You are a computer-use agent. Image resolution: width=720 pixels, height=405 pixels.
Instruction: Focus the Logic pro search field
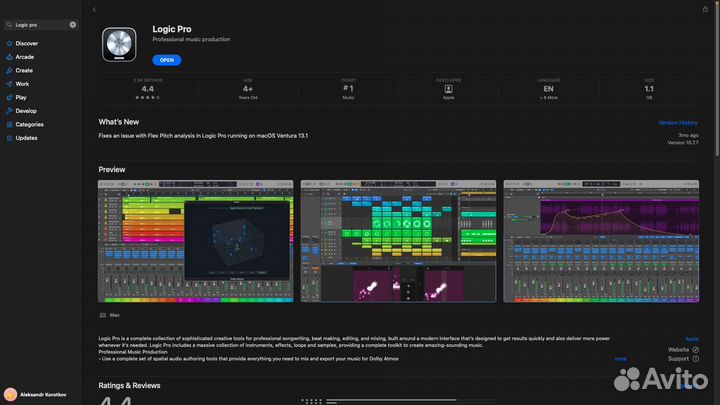(40, 25)
